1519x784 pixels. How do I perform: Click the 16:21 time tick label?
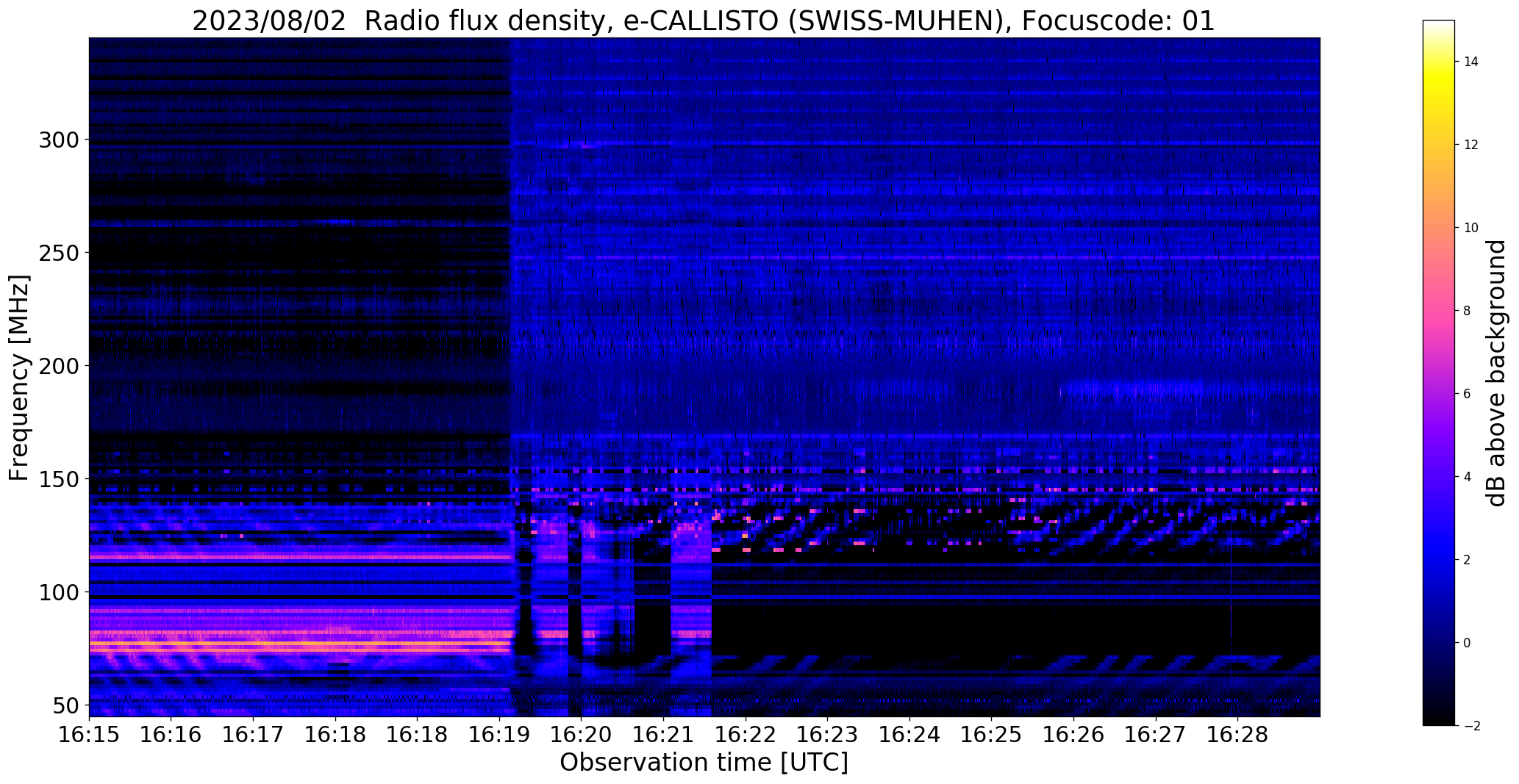click(663, 735)
